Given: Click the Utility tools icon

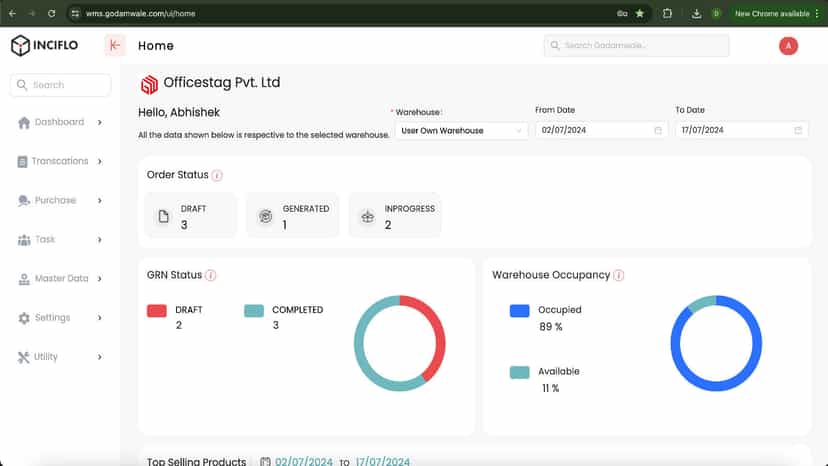Looking at the screenshot, I should pos(23,357).
